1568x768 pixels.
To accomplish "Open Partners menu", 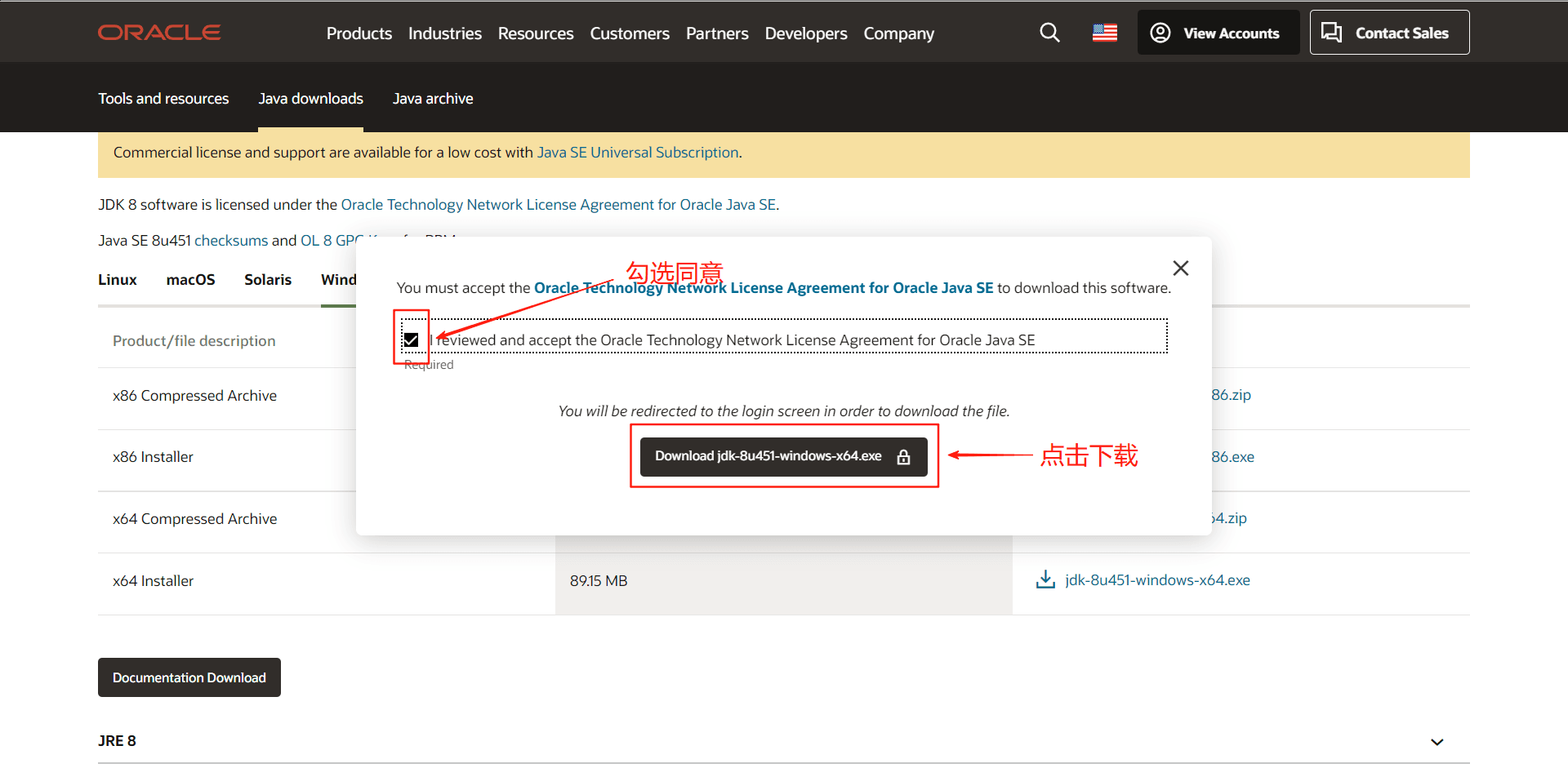I will coord(717,33).
